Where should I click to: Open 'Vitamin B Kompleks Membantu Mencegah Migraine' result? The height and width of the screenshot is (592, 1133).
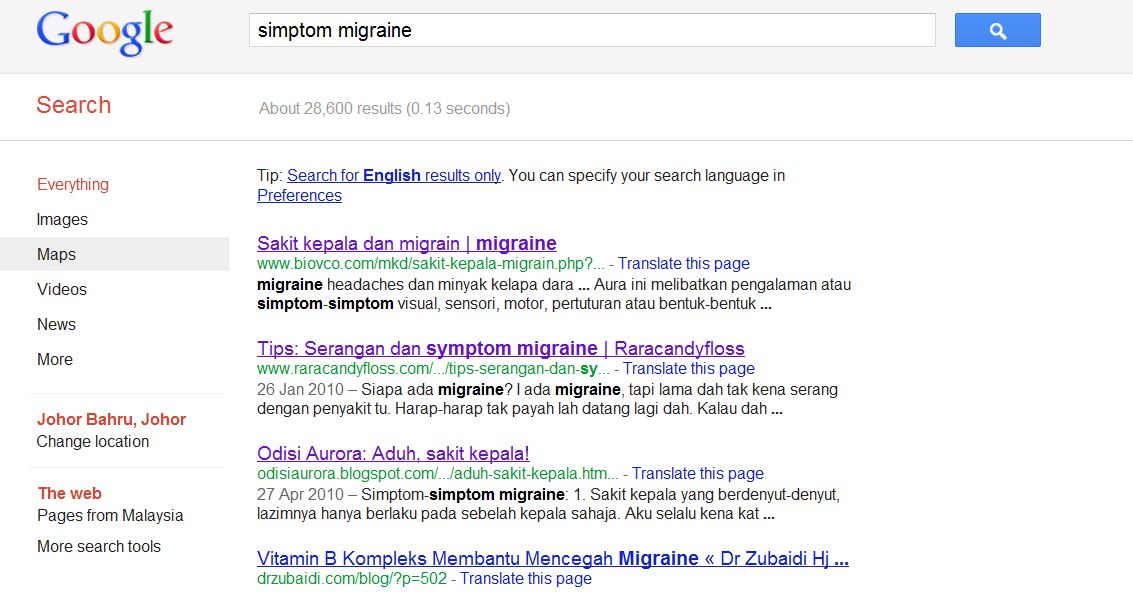[553, 558]
